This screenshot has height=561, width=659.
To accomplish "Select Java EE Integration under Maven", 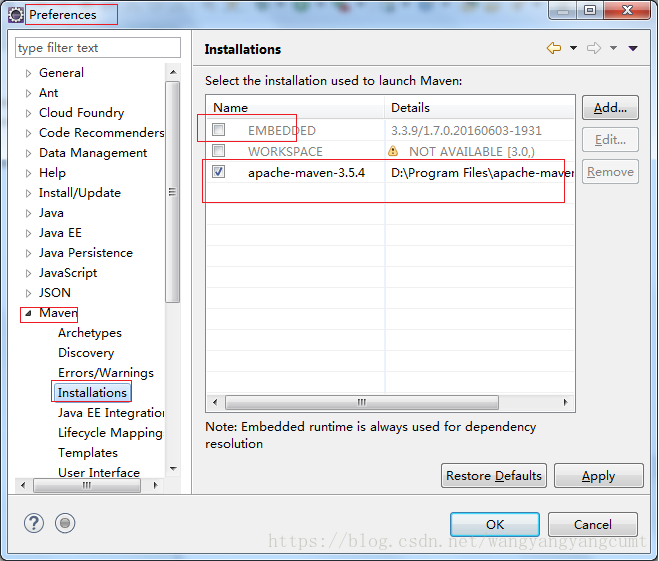I will click(111, 413).
